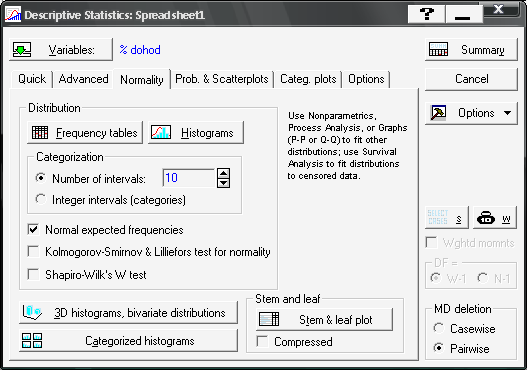Click the Select Cases button
527x370 pixels.
click(447, 217)
